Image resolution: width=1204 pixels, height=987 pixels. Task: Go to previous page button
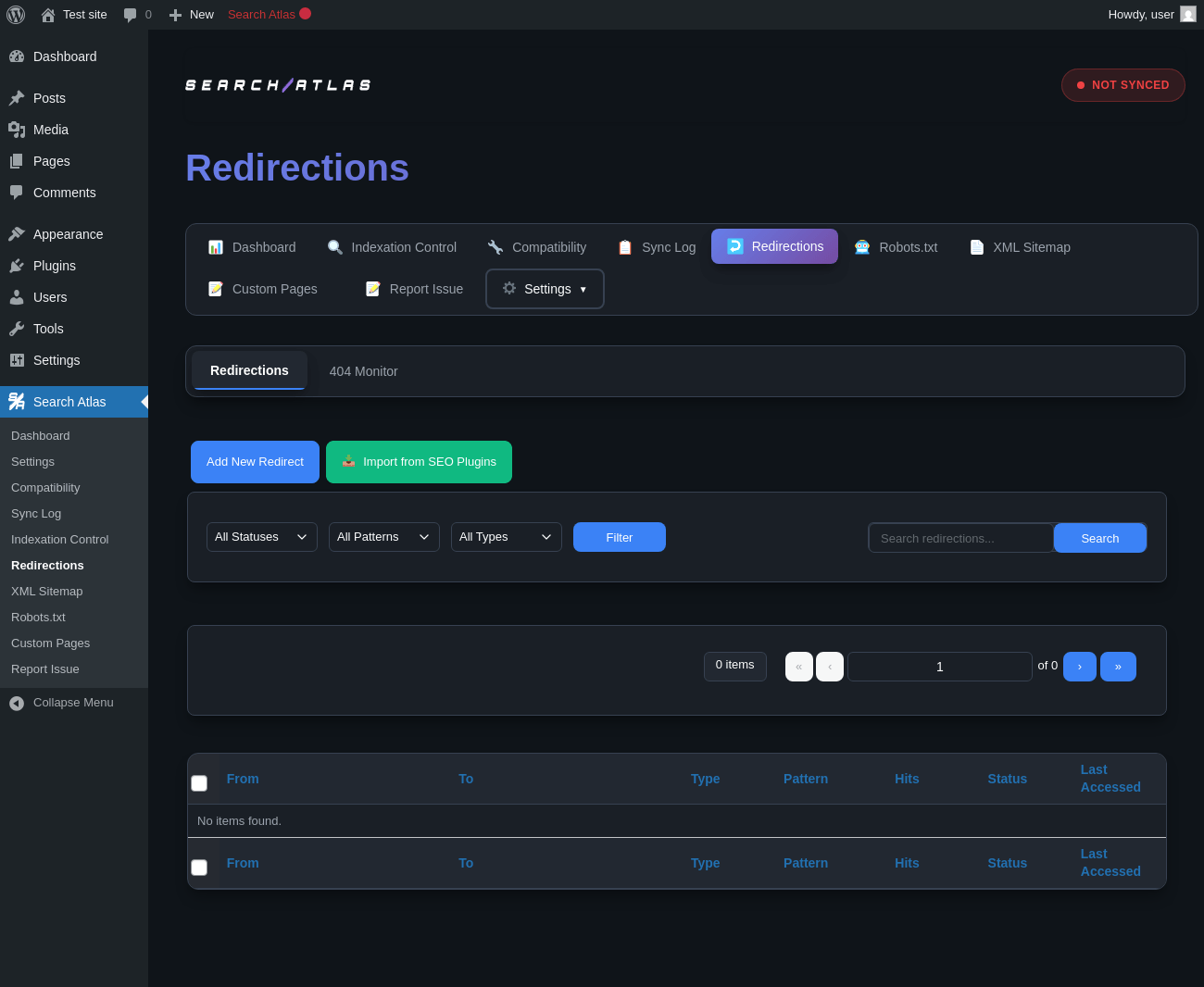click(x=830, y=667)
